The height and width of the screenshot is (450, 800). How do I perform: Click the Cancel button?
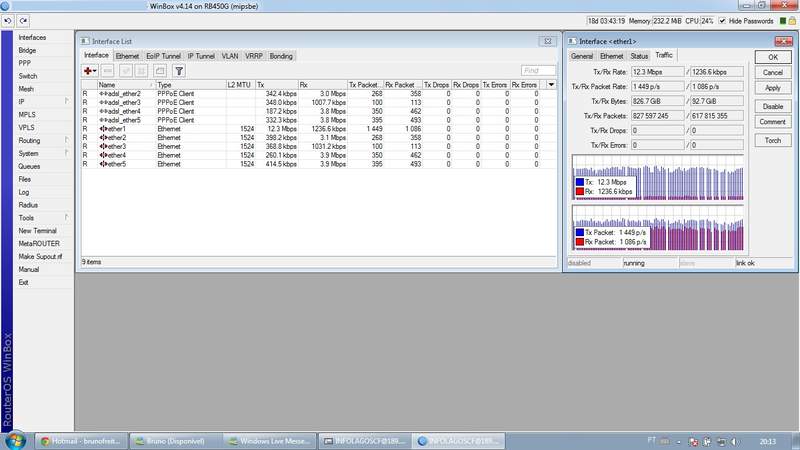773,72
